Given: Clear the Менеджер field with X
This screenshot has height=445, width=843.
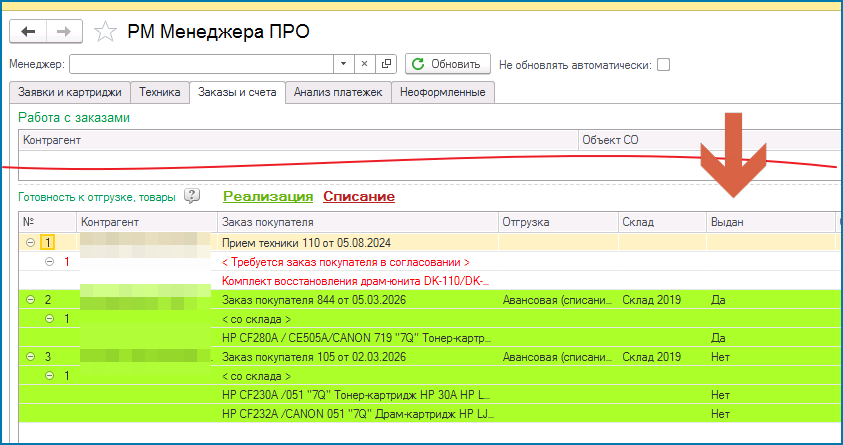Looking at the screenshot, I should tap(365, 64).
